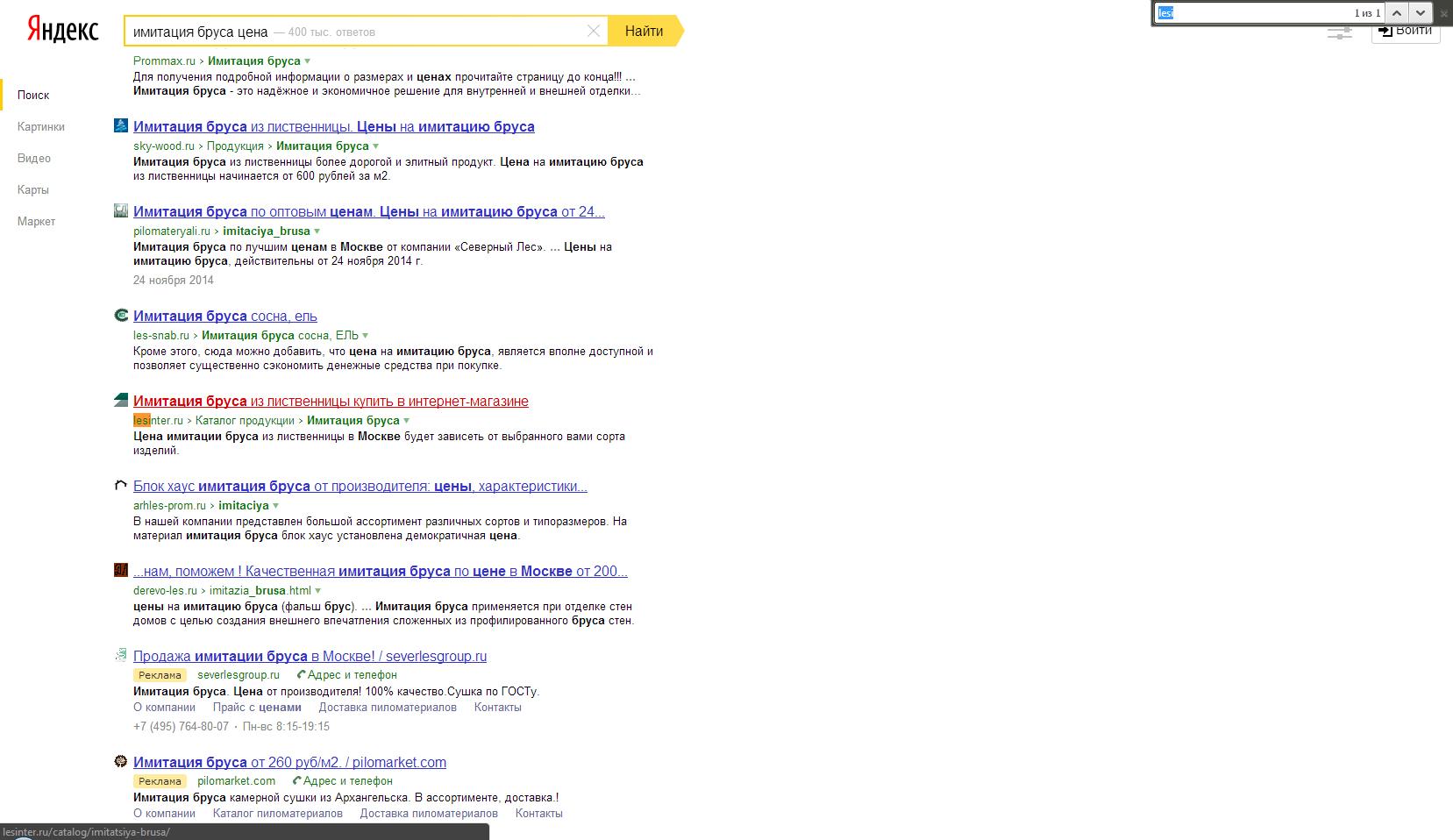Open result Качественная имитация бруса по цене
1453x840 pixels.
[381, 571]
